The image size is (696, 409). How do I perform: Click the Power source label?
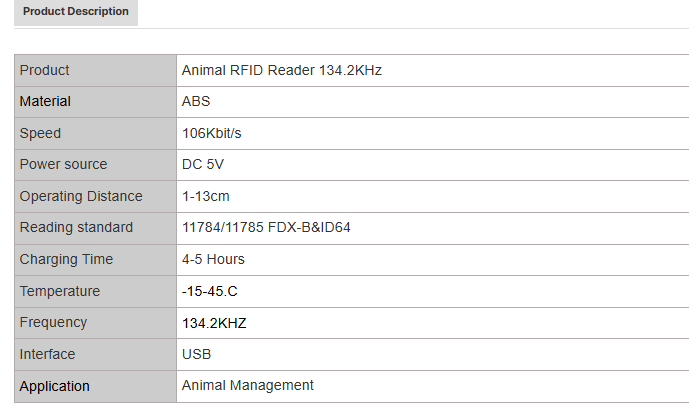(64, 164)
